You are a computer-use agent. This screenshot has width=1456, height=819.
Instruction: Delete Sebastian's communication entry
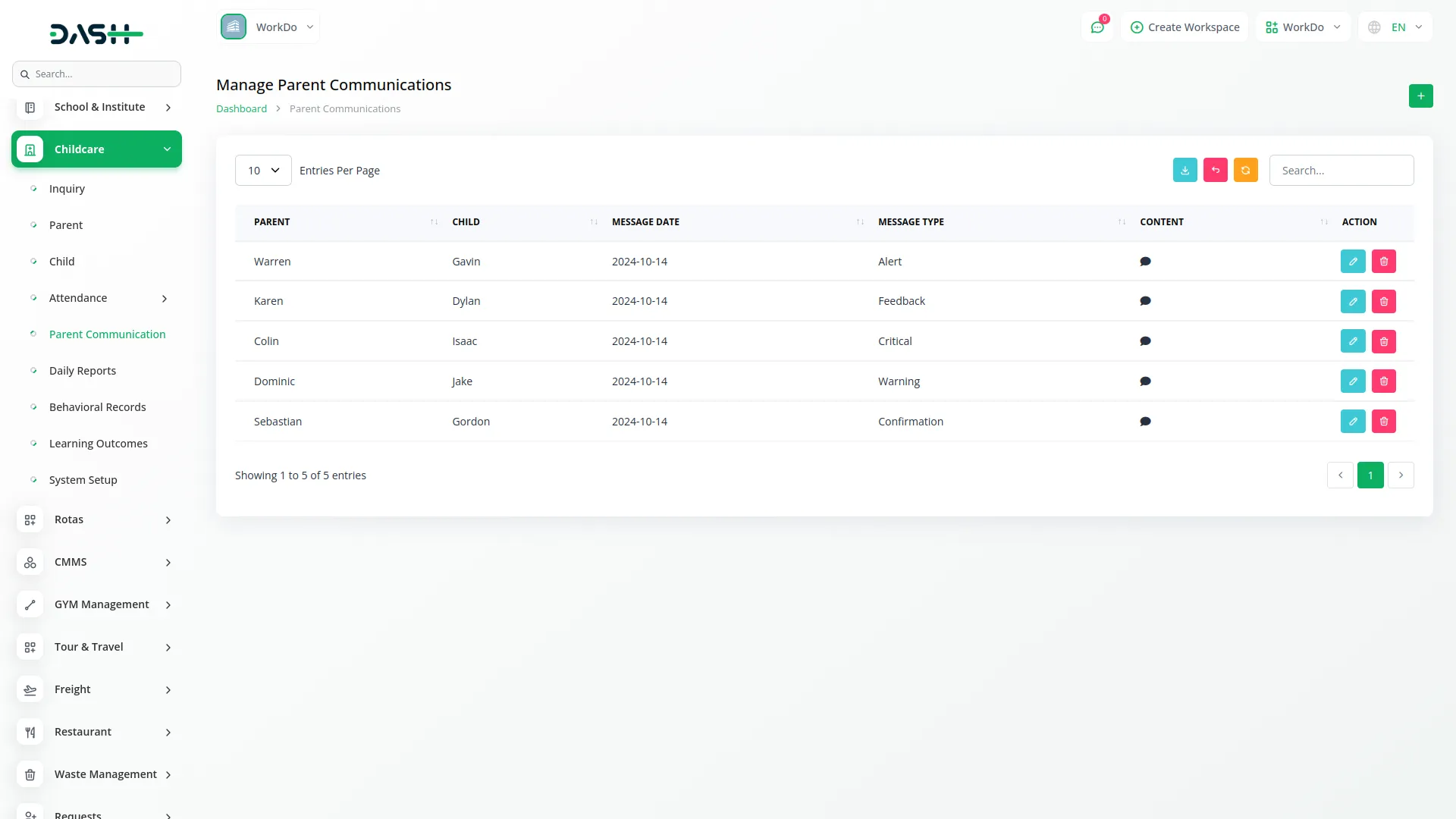tap(1383, 422)
